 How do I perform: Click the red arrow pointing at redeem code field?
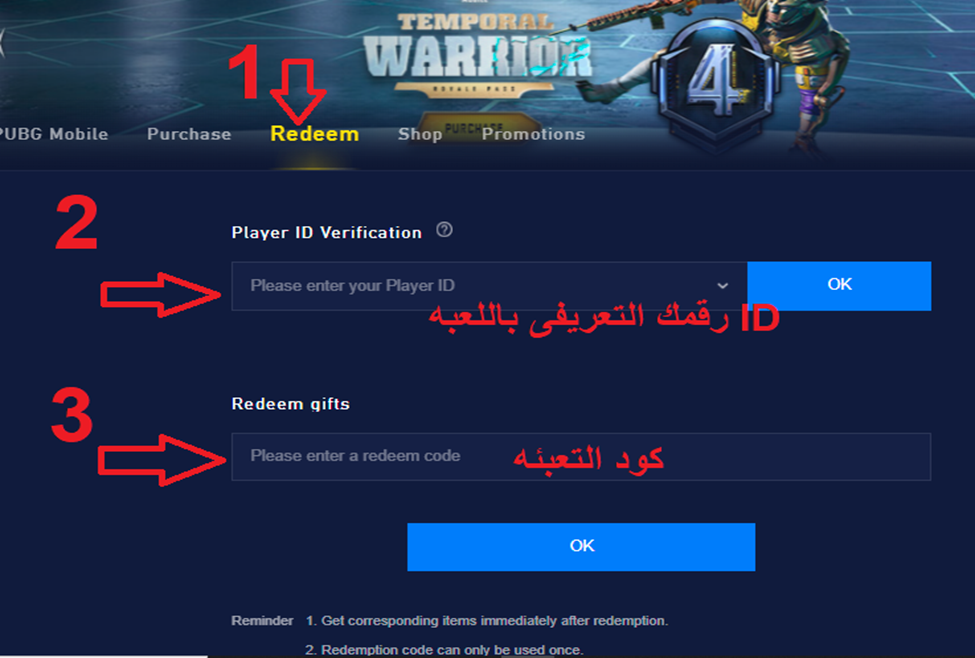[161, 460]
